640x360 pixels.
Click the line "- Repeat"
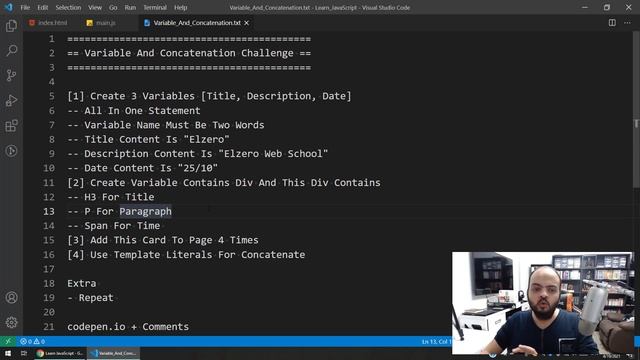click(90, 298)
